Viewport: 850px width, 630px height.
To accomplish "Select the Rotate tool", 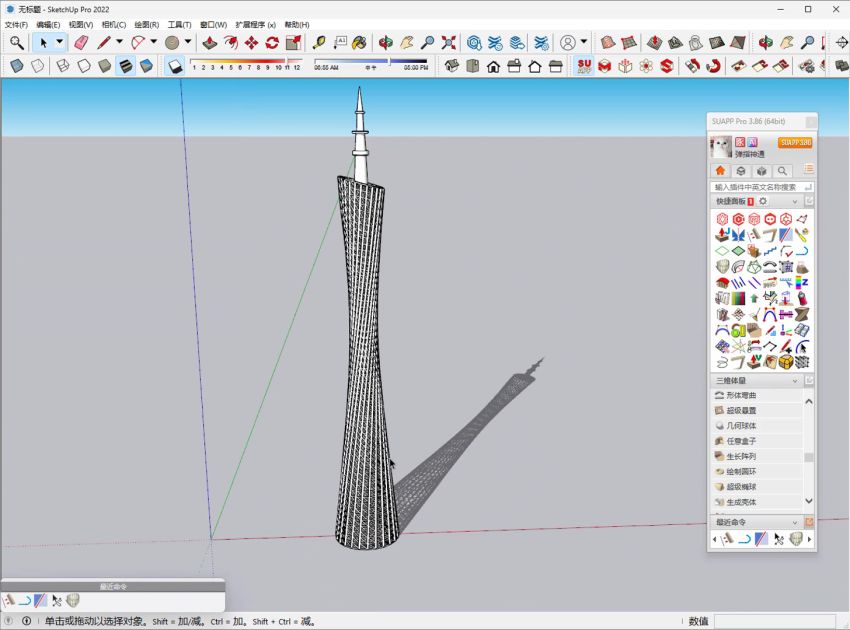I will (272, 42).
